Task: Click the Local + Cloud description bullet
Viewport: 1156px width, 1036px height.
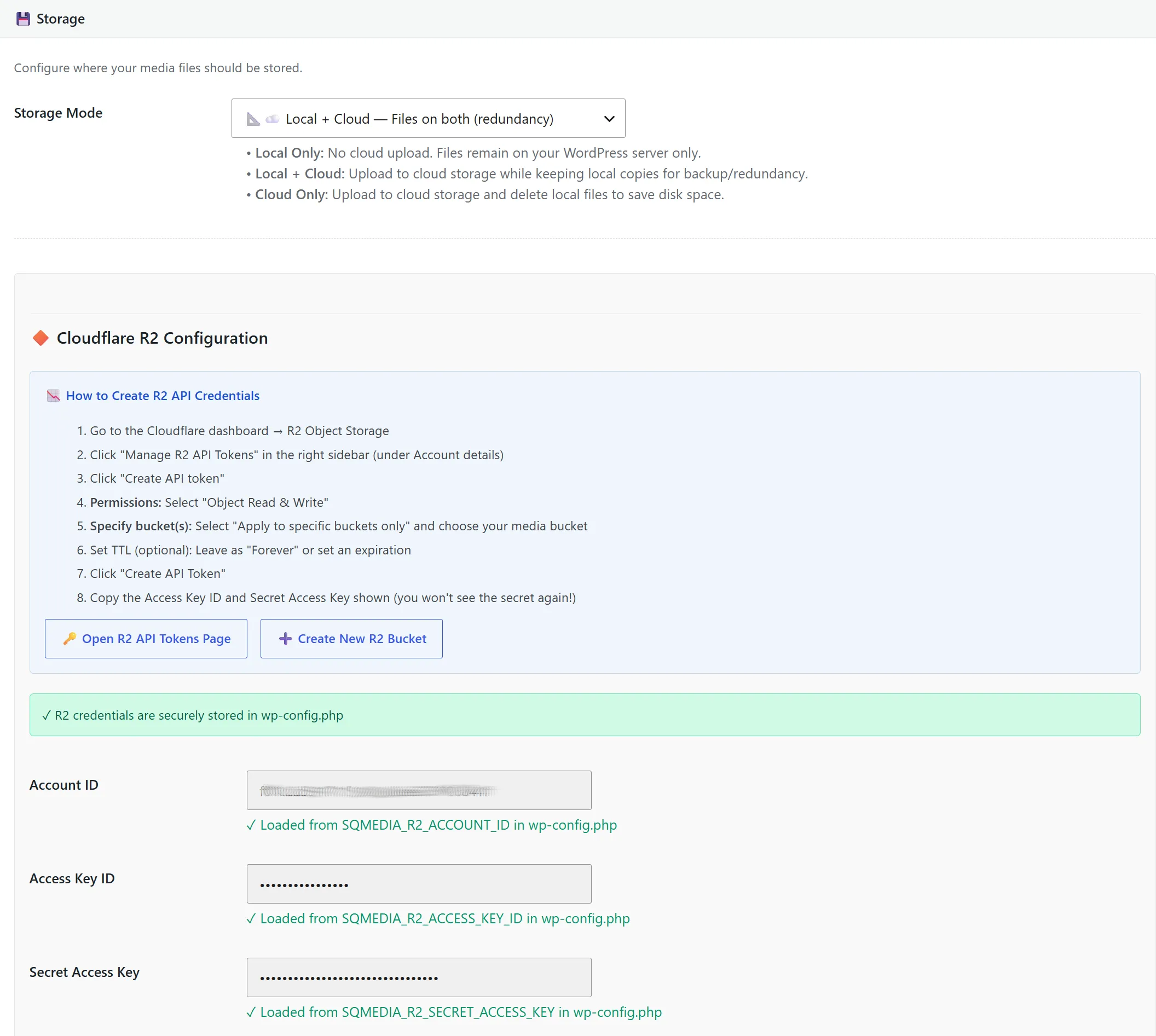Action: pyautogui.click(x=527, y=173)
